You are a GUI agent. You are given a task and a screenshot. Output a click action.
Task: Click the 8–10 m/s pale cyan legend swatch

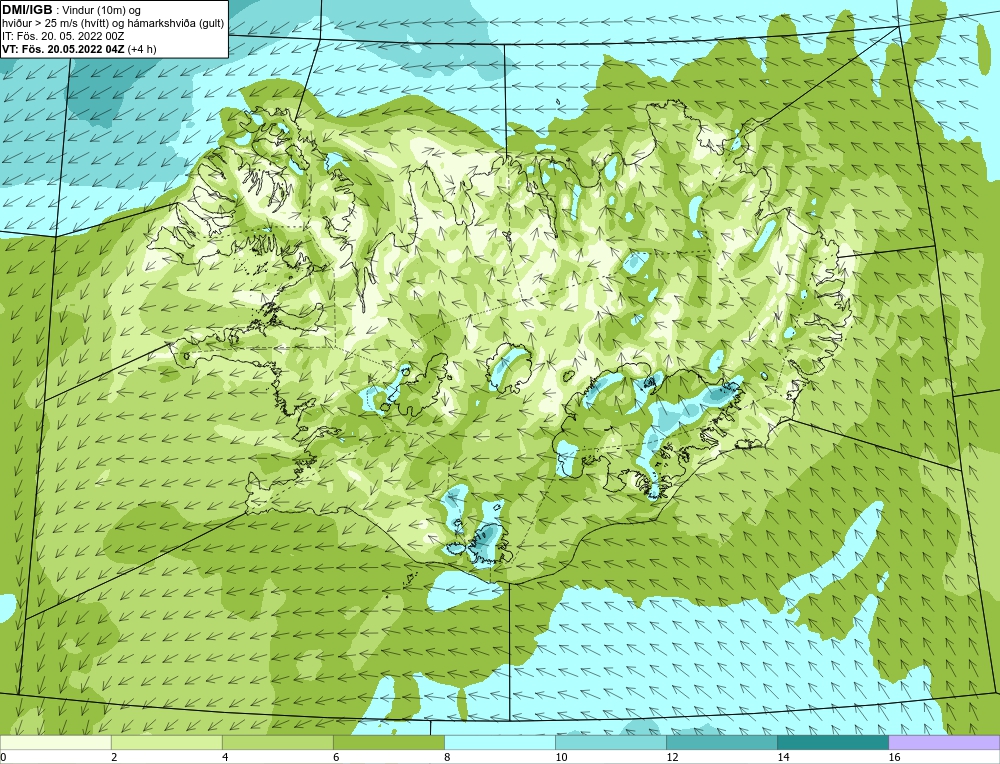pos(500,742)
